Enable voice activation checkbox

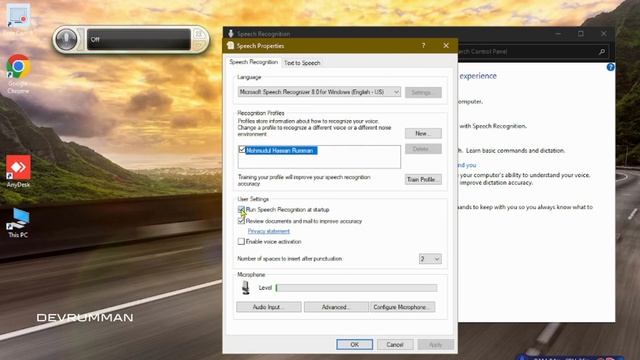[241, 242]
